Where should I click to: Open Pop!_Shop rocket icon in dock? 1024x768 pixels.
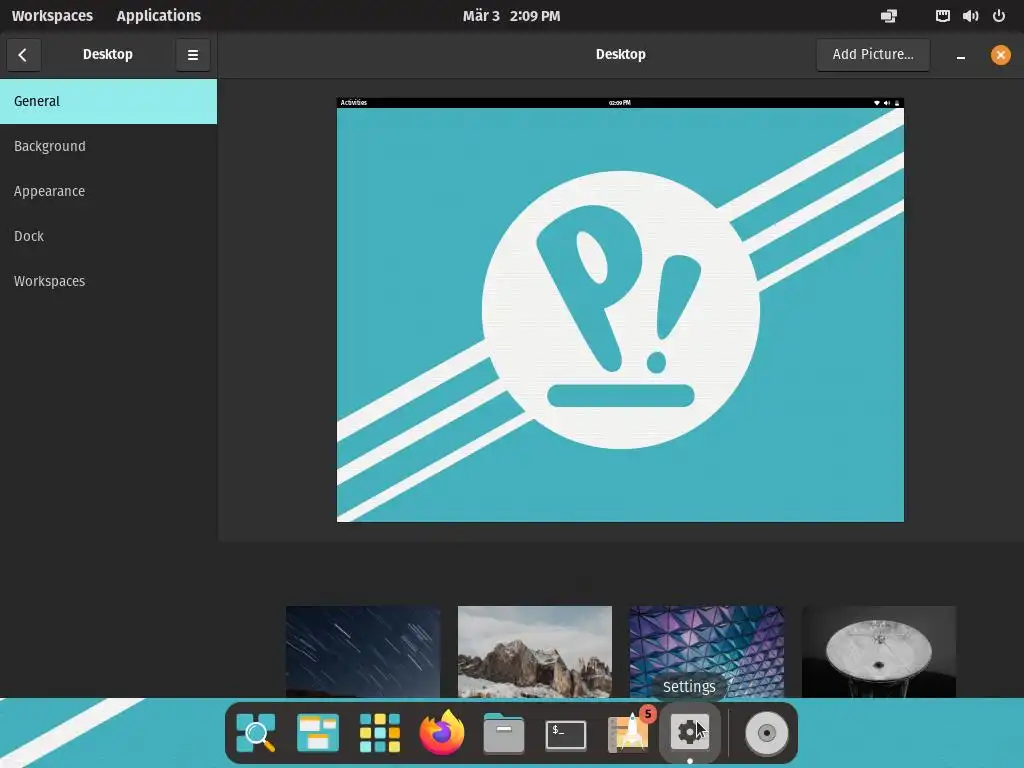(628, 732)
